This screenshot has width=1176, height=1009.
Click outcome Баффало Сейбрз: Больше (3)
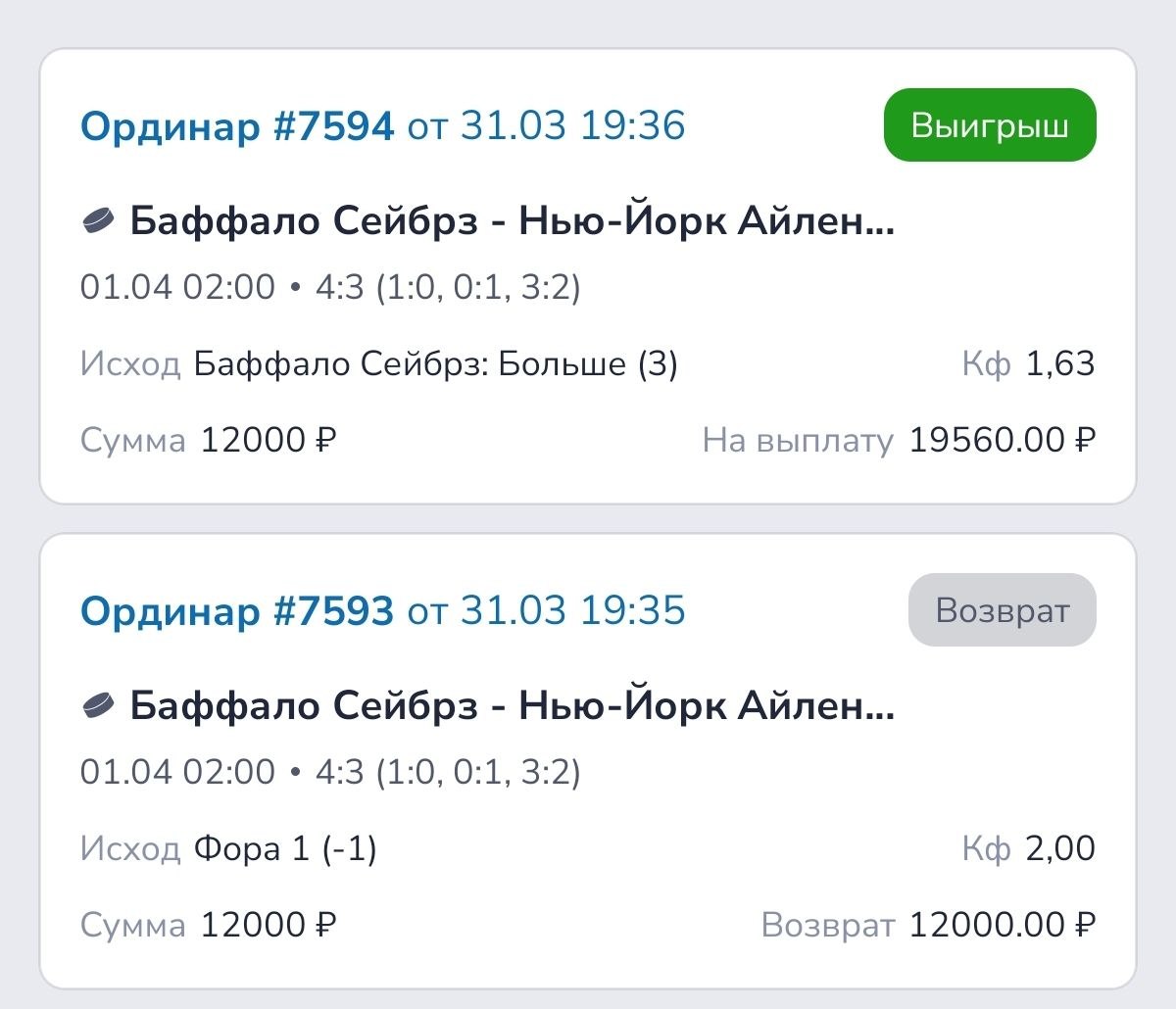pos(435,364)
